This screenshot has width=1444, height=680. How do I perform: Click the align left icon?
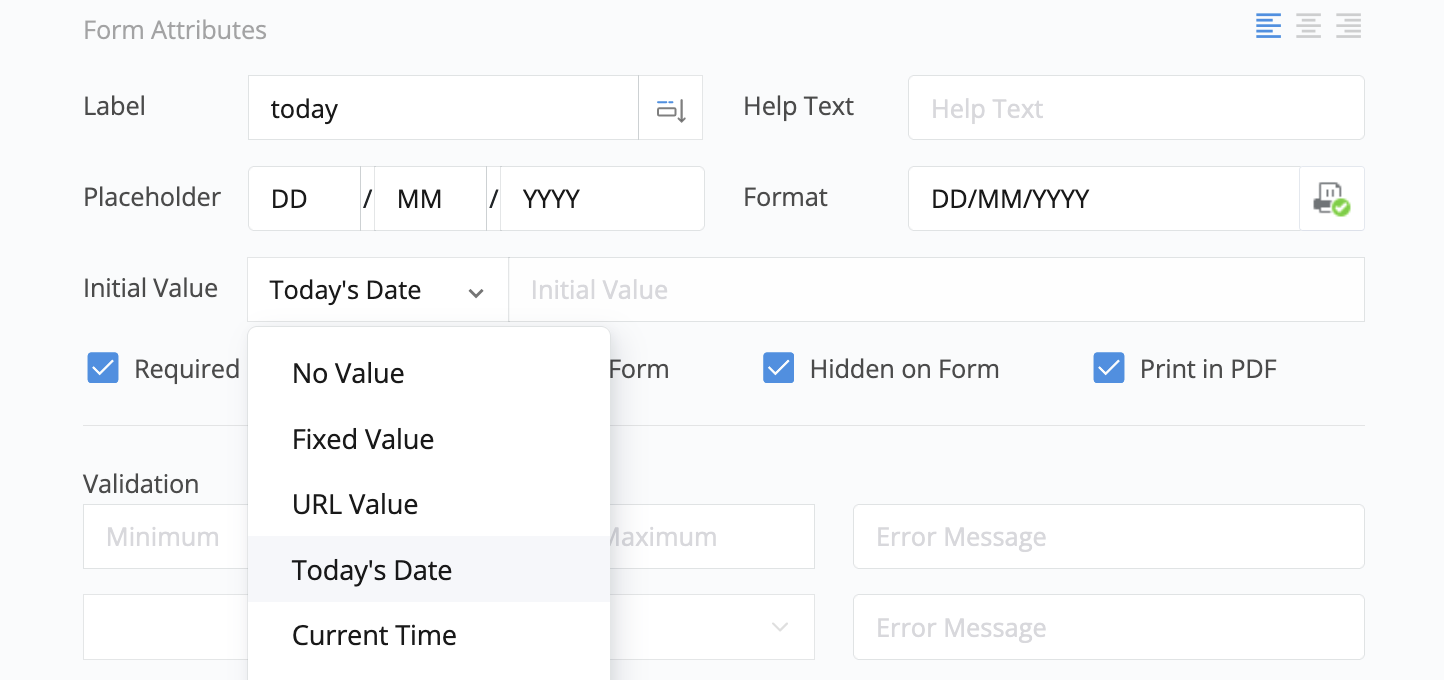[1268, 26]
